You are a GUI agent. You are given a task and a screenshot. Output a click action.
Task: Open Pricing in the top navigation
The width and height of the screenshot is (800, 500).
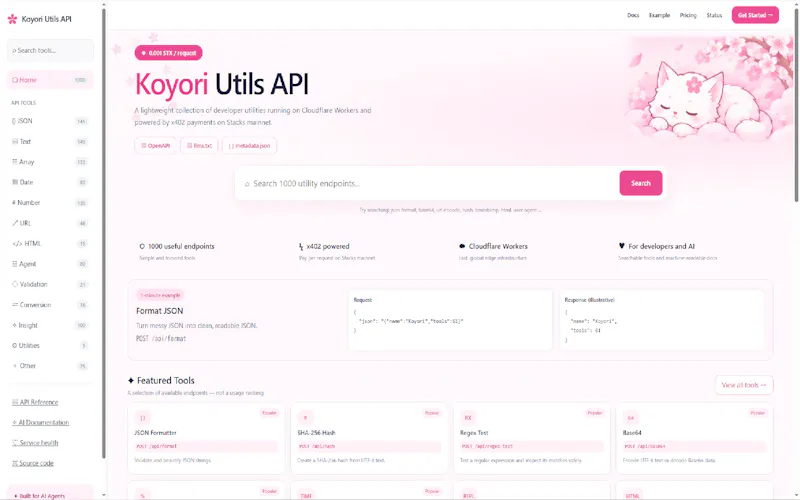688,15
